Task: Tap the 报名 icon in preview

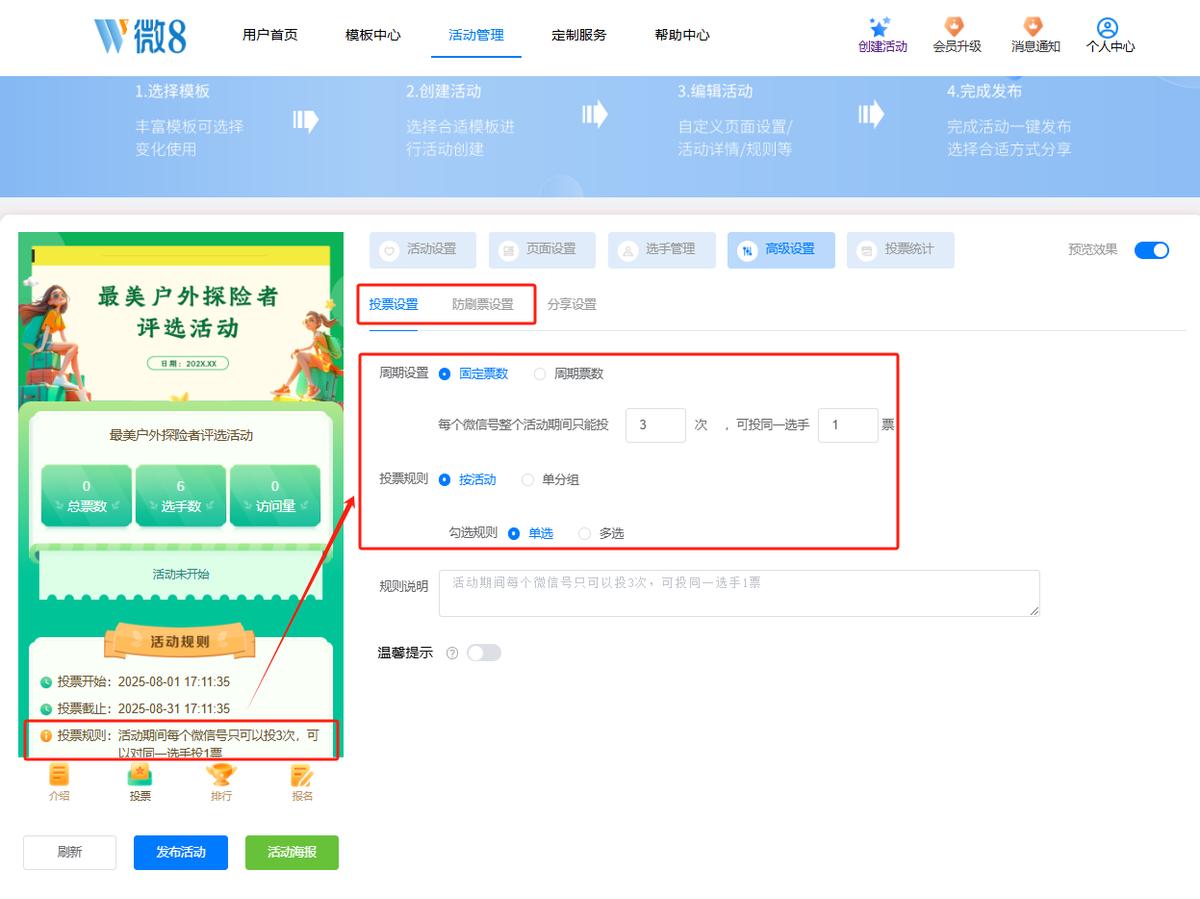Action: (x=302, y=775)
